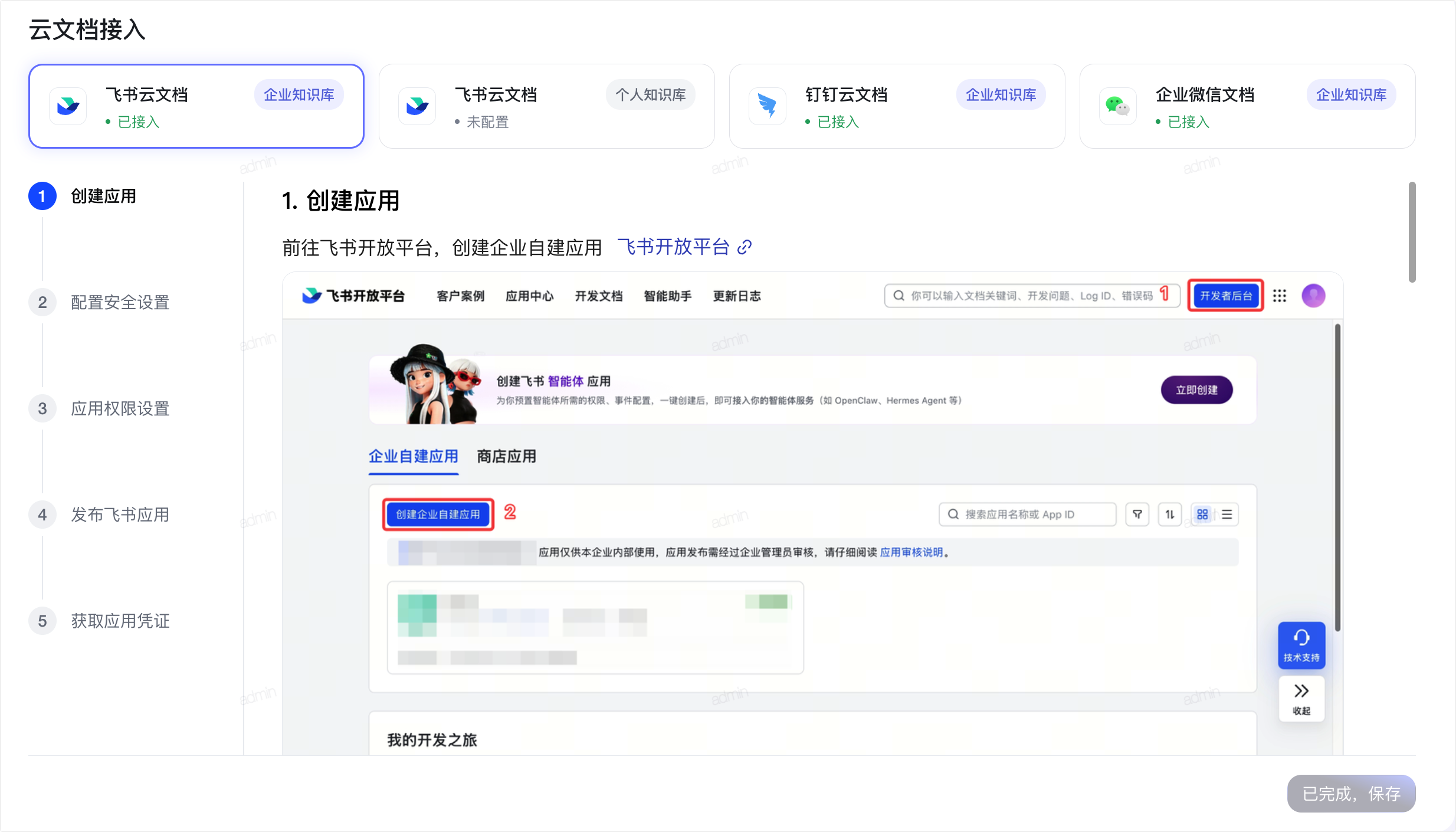Click 开发者后台 button in the guide image

1225,296
